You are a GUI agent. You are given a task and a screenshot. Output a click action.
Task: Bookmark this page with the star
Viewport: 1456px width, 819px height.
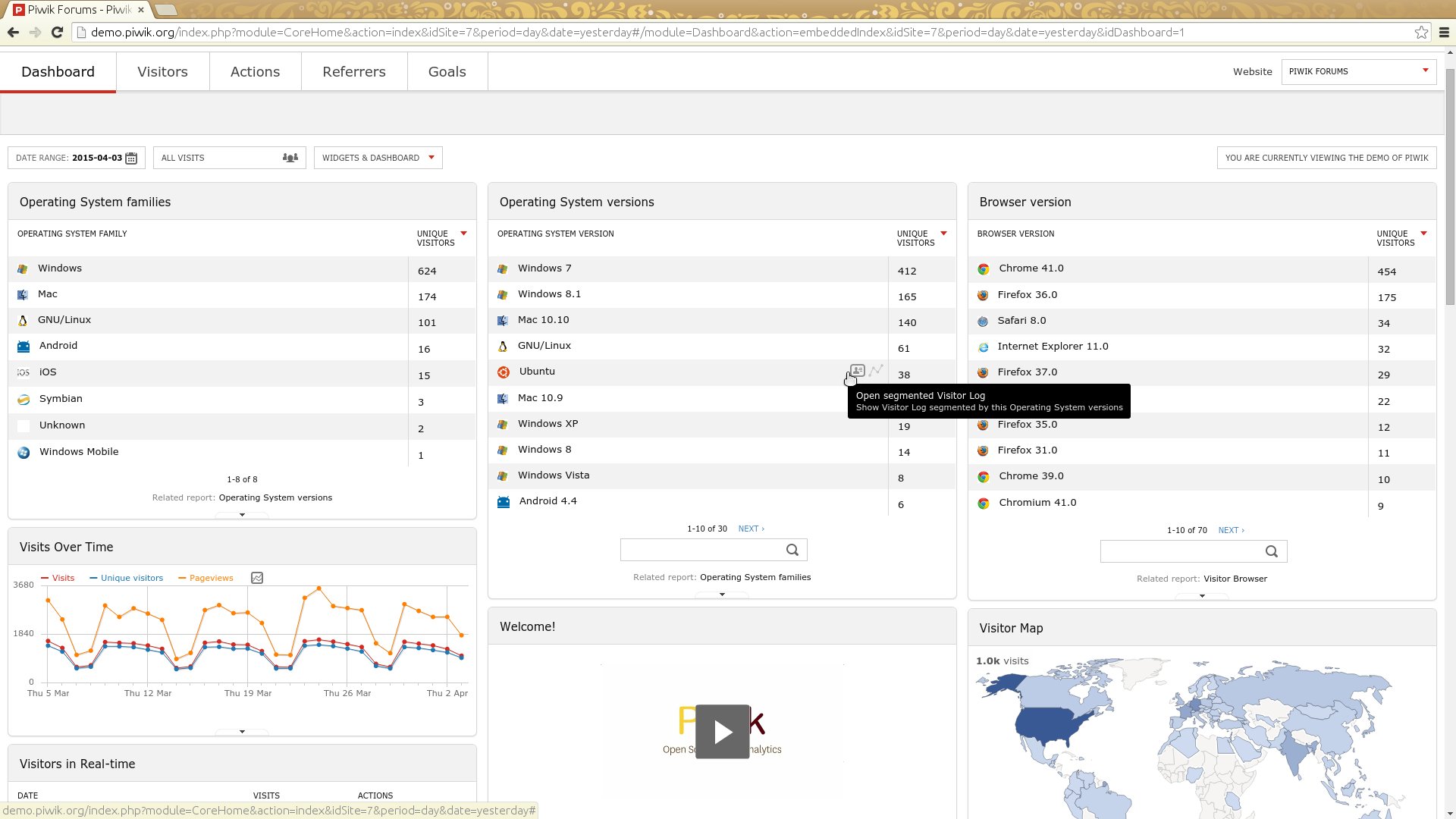[x=1421, y=32]
